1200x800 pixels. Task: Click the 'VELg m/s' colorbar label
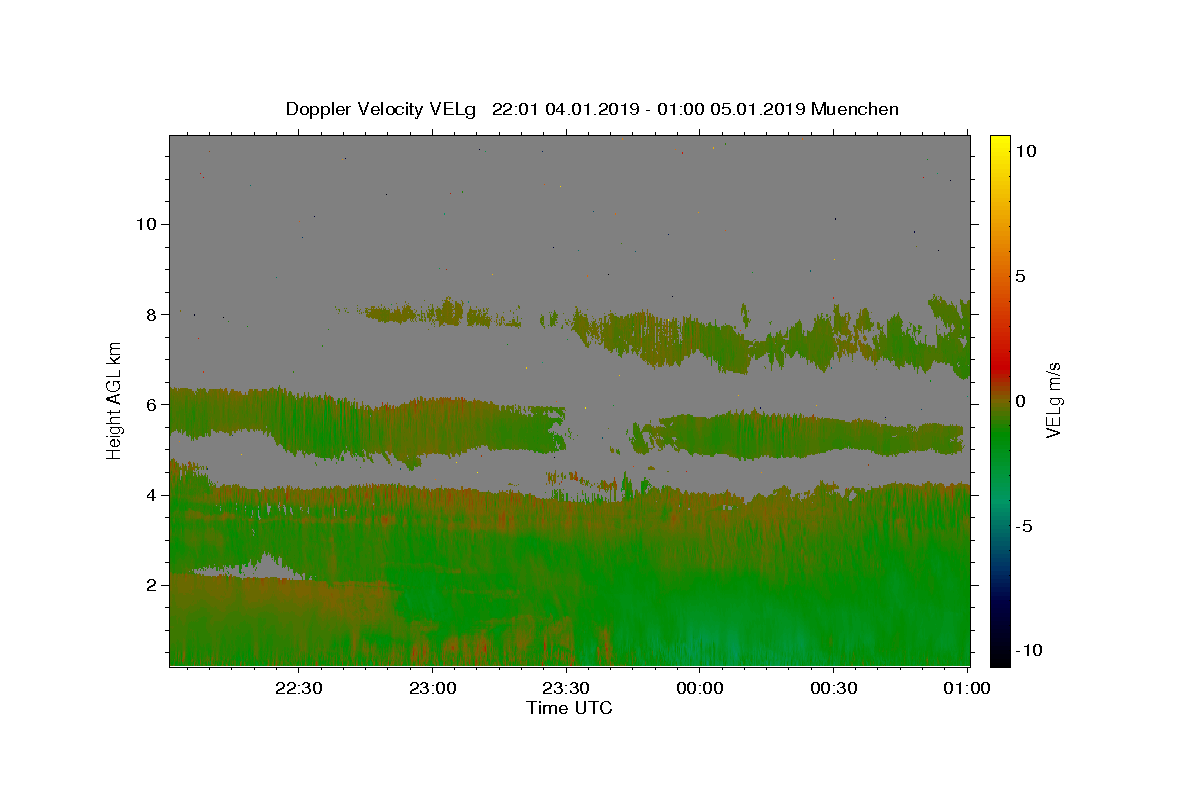pyautogui.click(x=1053, y=400)
